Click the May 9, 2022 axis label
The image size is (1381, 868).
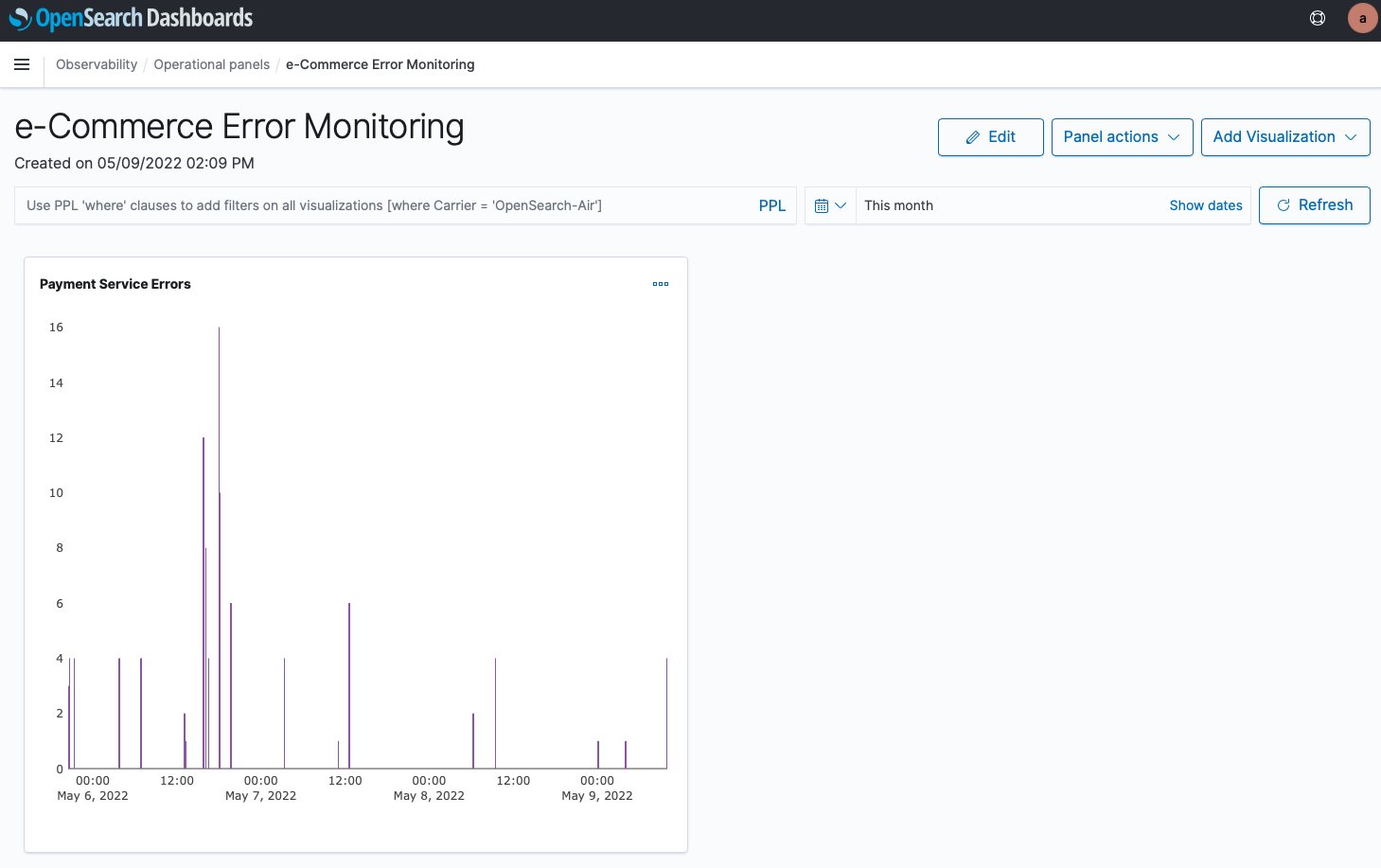click(596, 796)
